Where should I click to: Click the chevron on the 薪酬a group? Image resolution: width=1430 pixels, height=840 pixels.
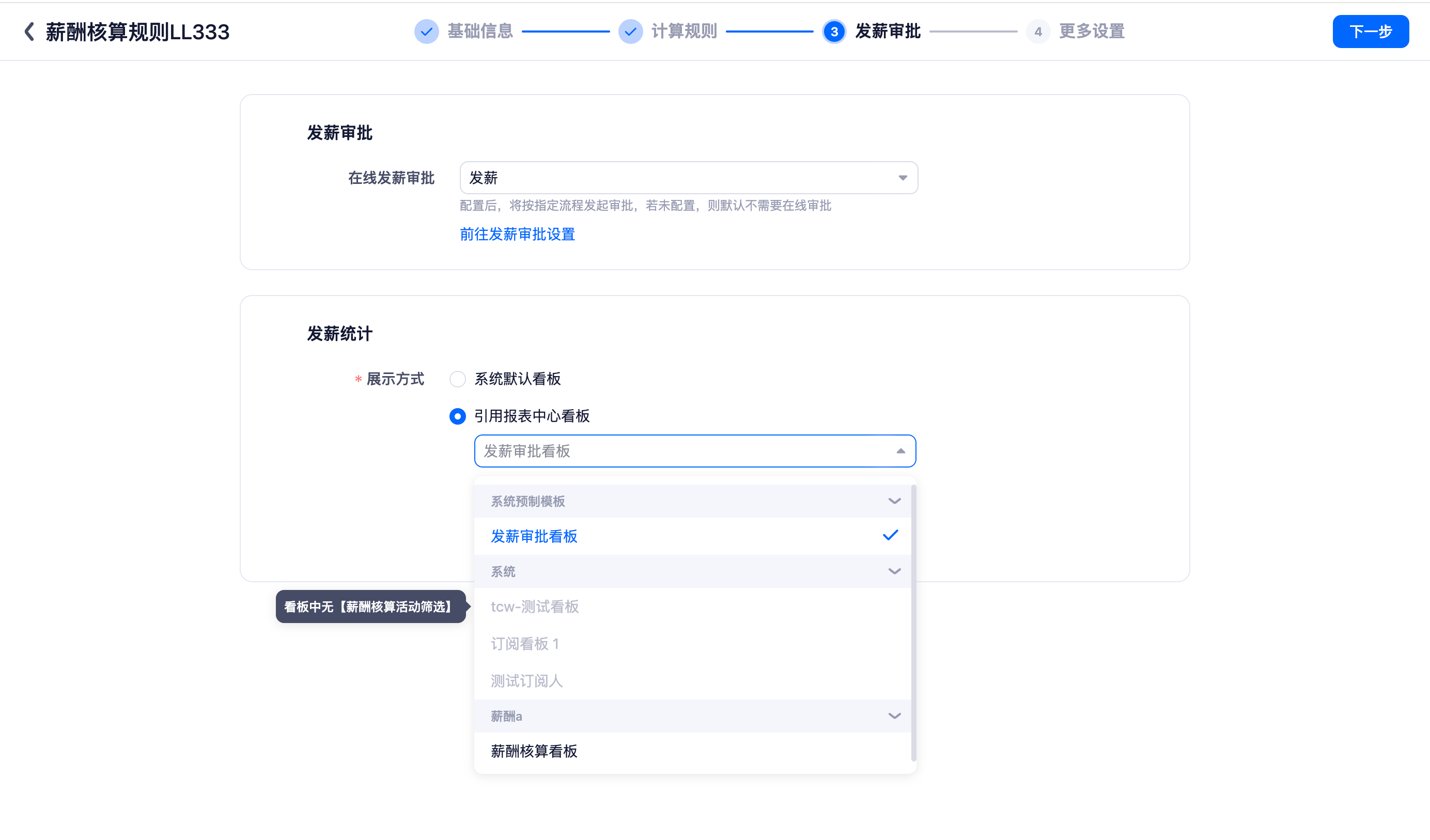click(x=894, y=716)
